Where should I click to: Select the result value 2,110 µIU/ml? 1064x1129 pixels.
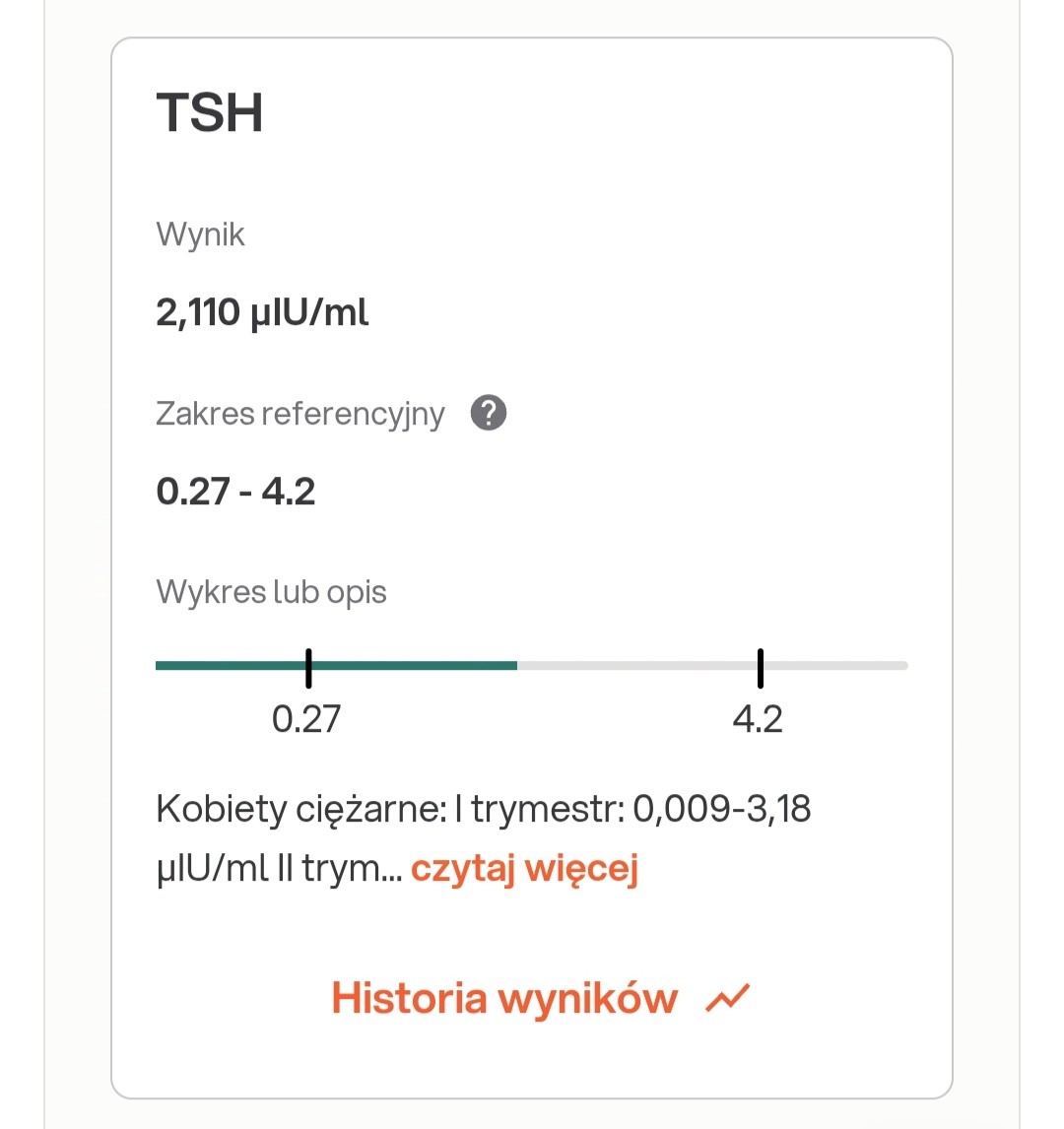click(x=262, y=312)
